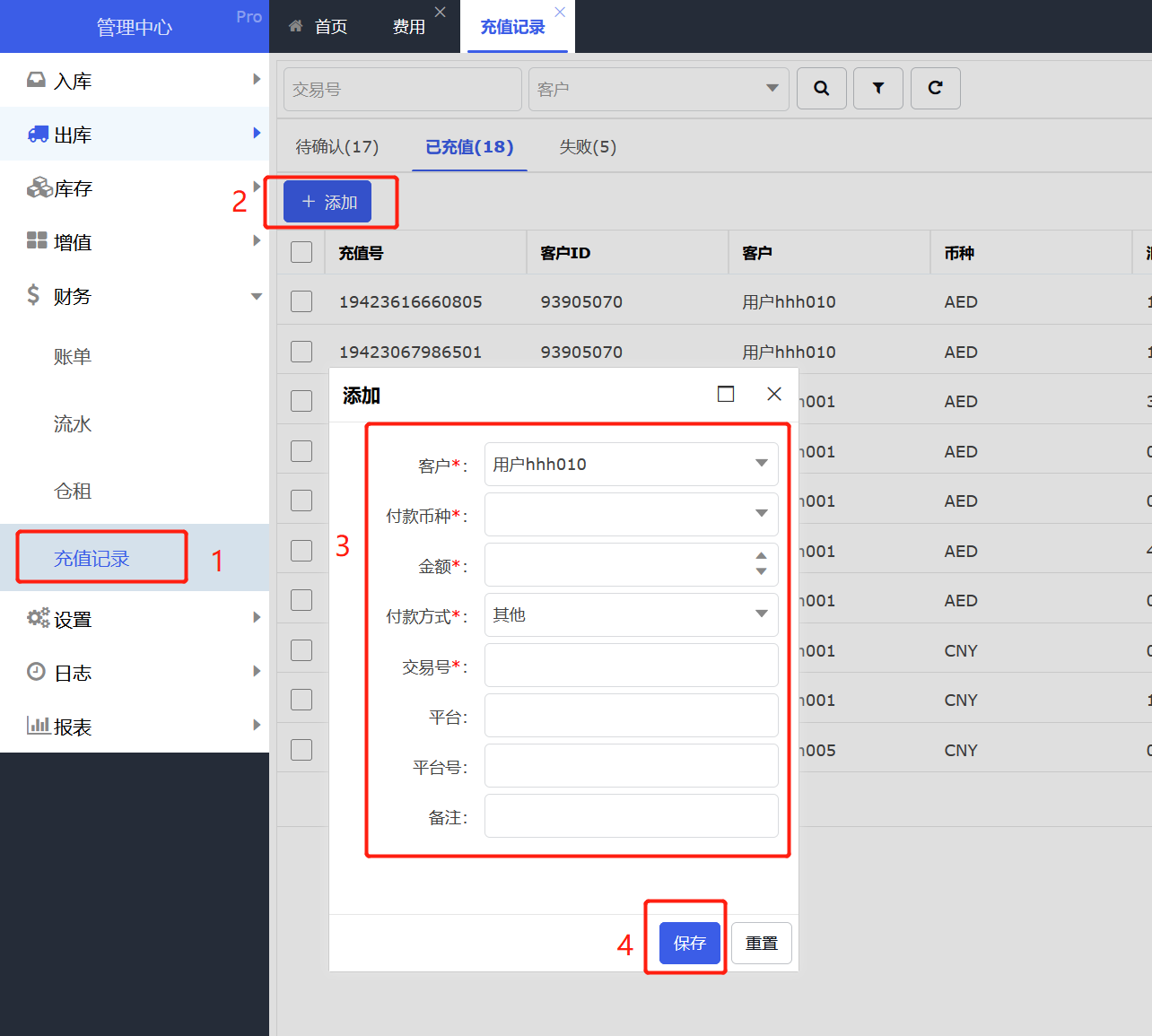Click the 保存 button
Image resolution: width=1152 pixels, height=1036 pixels.
690,943
